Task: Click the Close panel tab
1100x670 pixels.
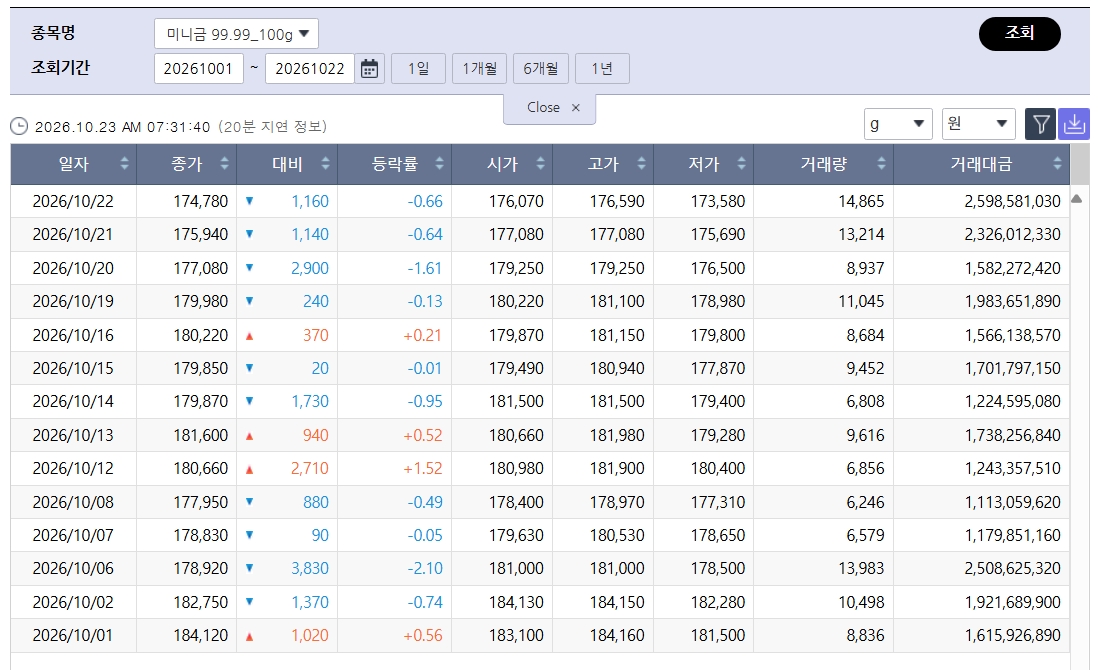Action: tap(549, 108)
